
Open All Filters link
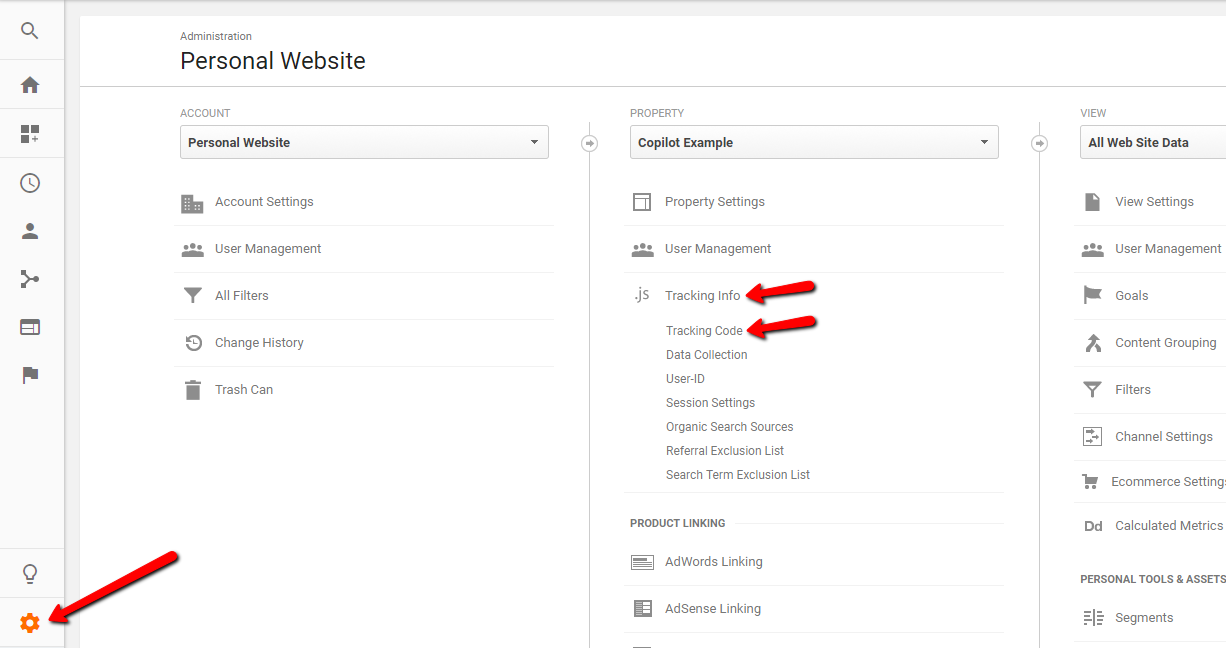[242, 296]
